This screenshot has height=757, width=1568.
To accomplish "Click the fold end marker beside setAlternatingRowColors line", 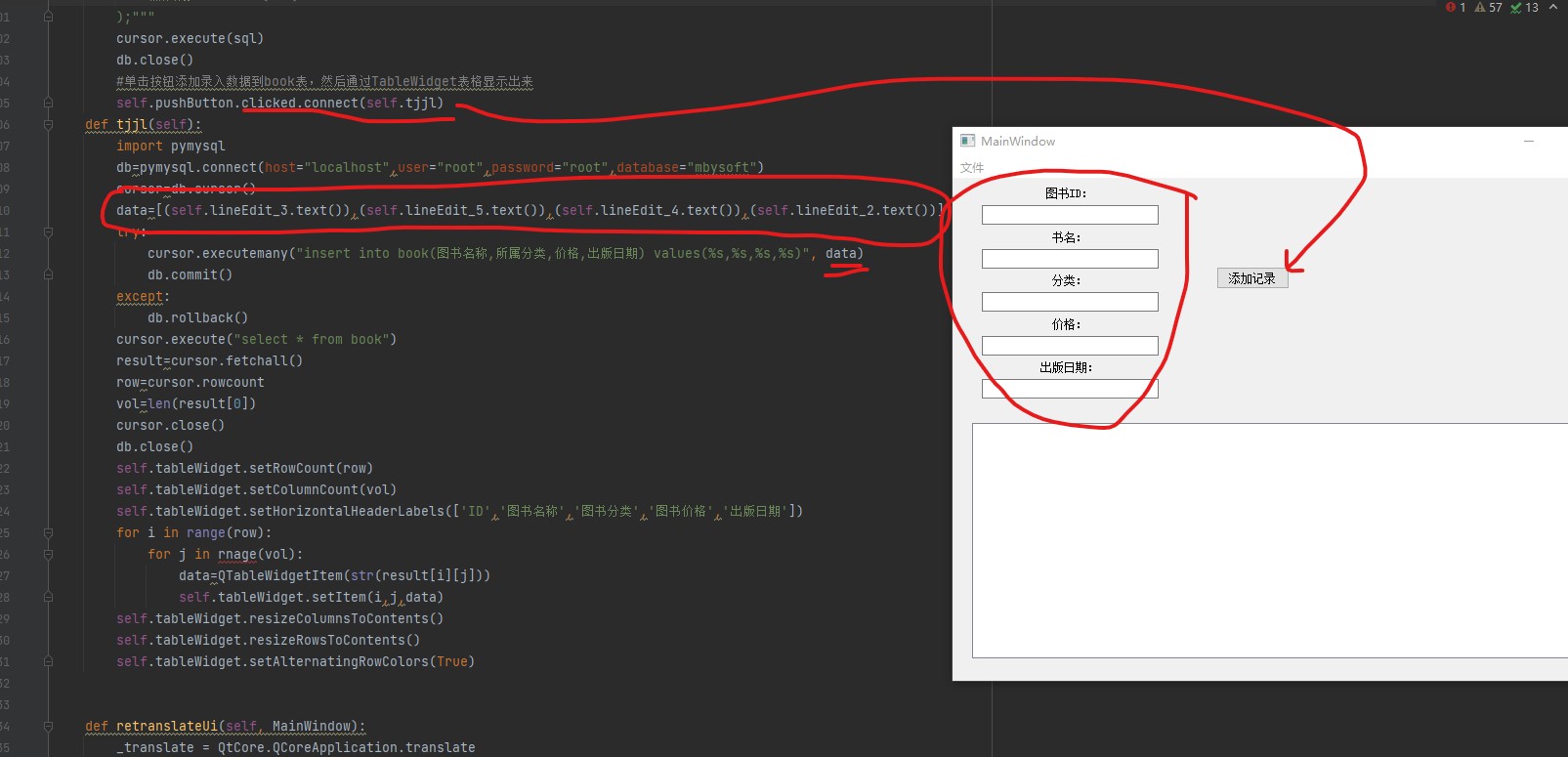I will pos(48,661).
